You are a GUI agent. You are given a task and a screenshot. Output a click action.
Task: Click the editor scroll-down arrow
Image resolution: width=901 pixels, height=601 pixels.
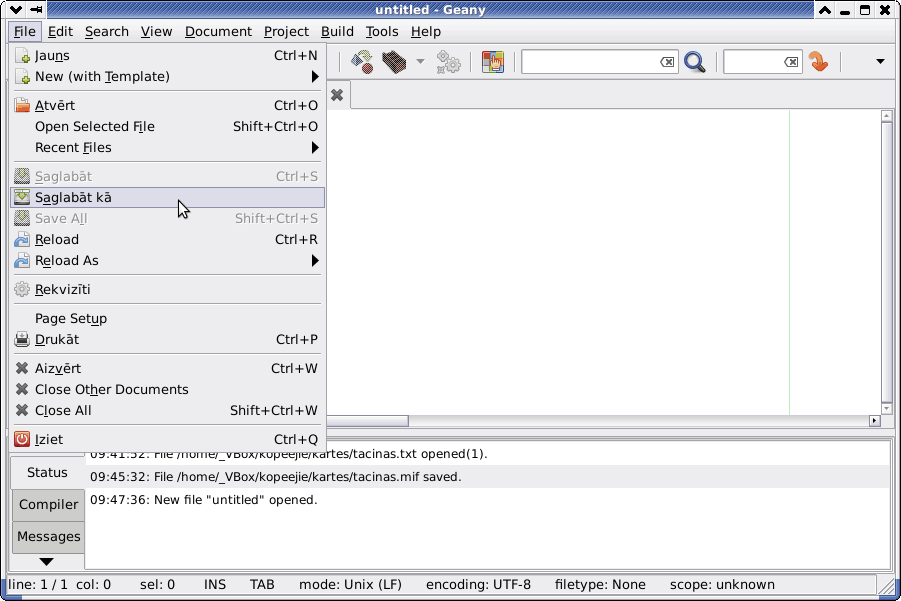point(887,409)
